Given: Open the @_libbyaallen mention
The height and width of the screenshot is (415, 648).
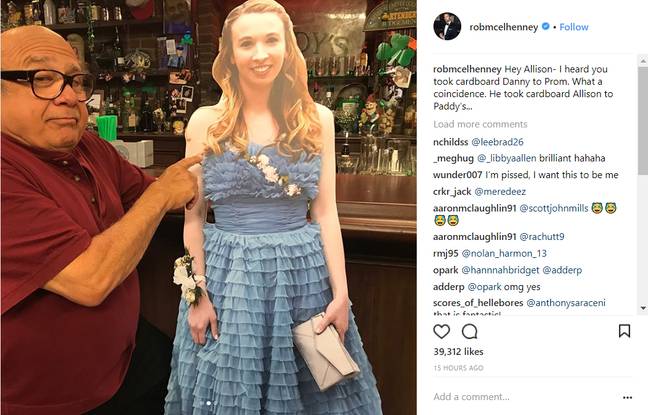Looking at the screenshot, I should [x=507, y=158].
